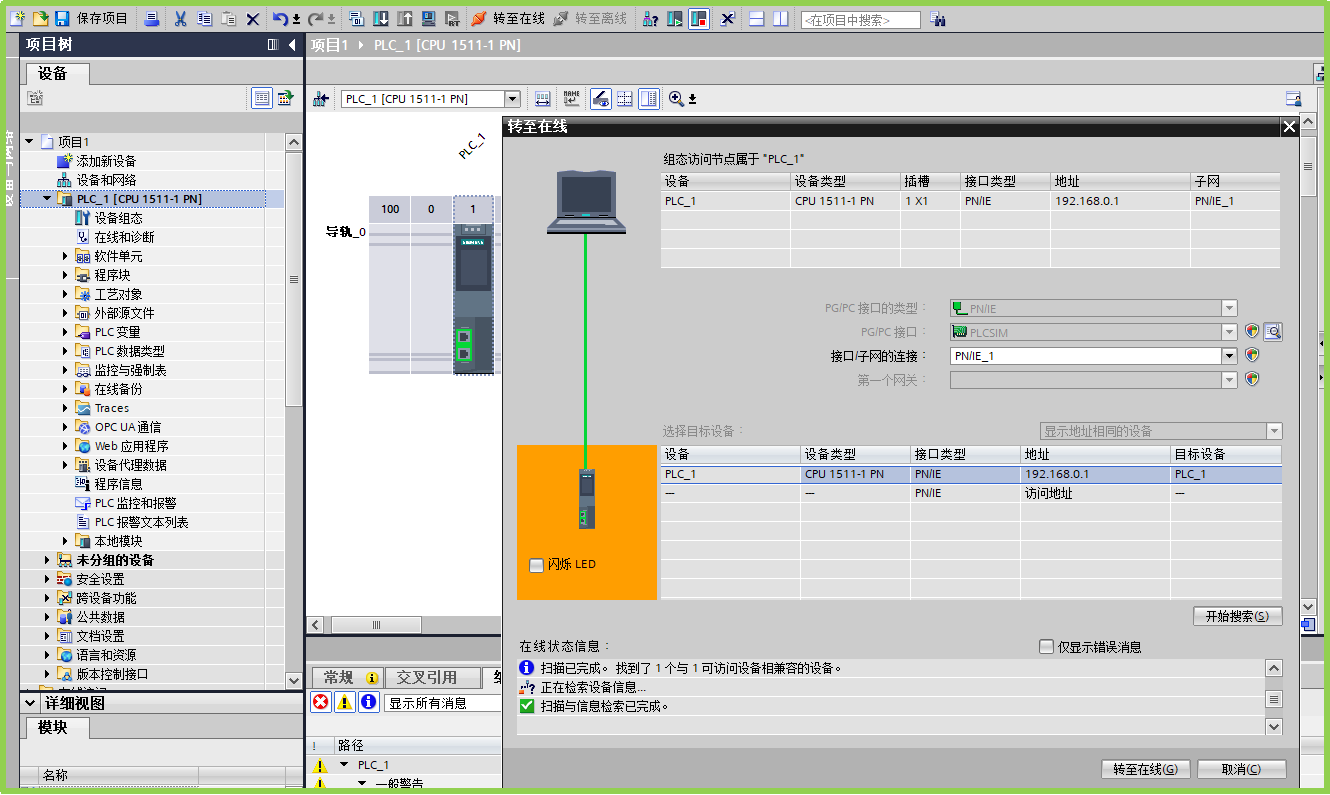This screenshot has width=1330, height=795.
Task: Click the upload from device icon
Action: coord(404,18)
